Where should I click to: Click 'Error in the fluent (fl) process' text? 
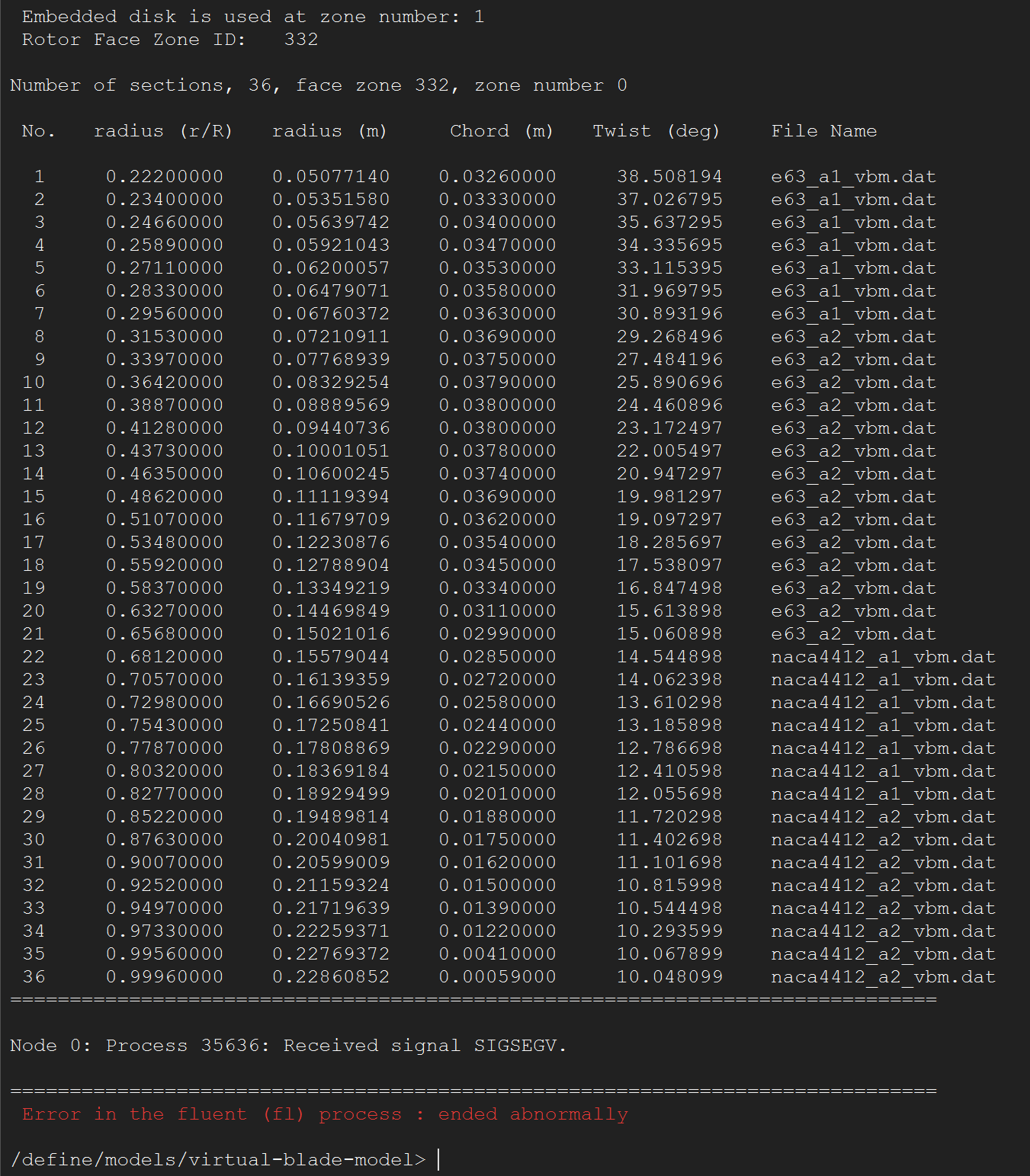pos(212,1114)
